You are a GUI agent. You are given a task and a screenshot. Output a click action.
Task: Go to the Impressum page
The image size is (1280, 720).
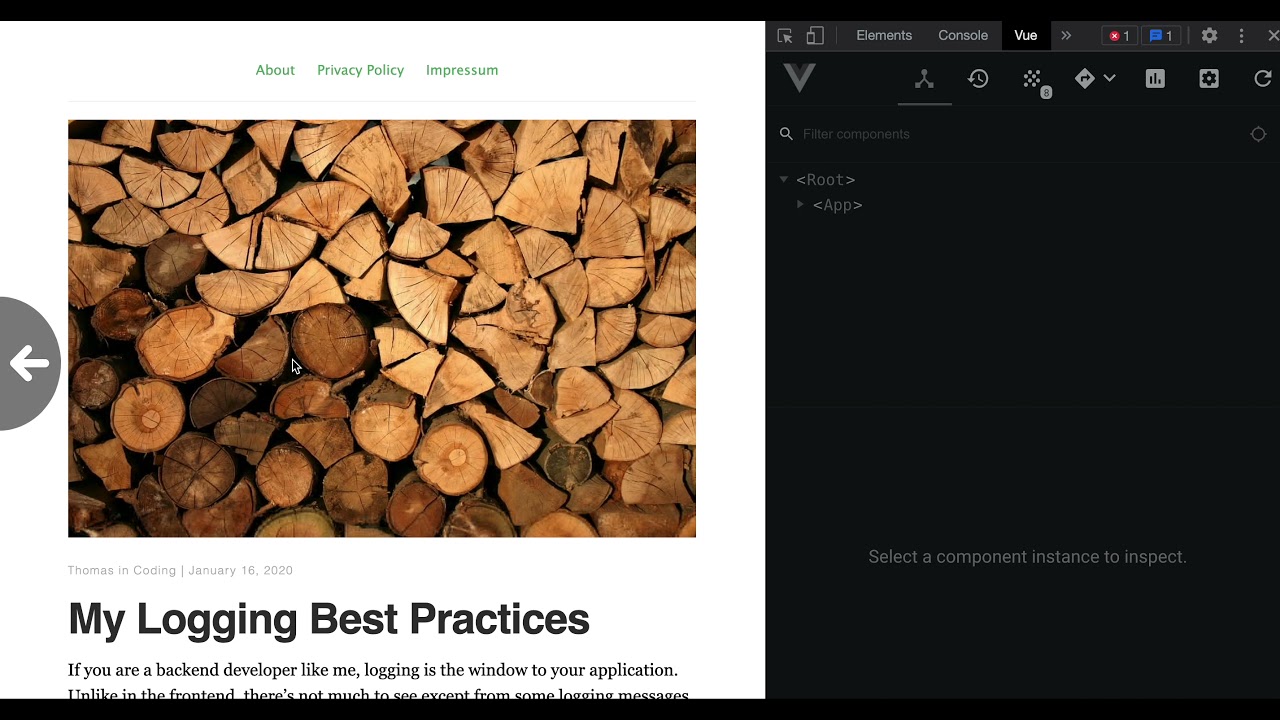pyautogui.click(x=462, y=70)
